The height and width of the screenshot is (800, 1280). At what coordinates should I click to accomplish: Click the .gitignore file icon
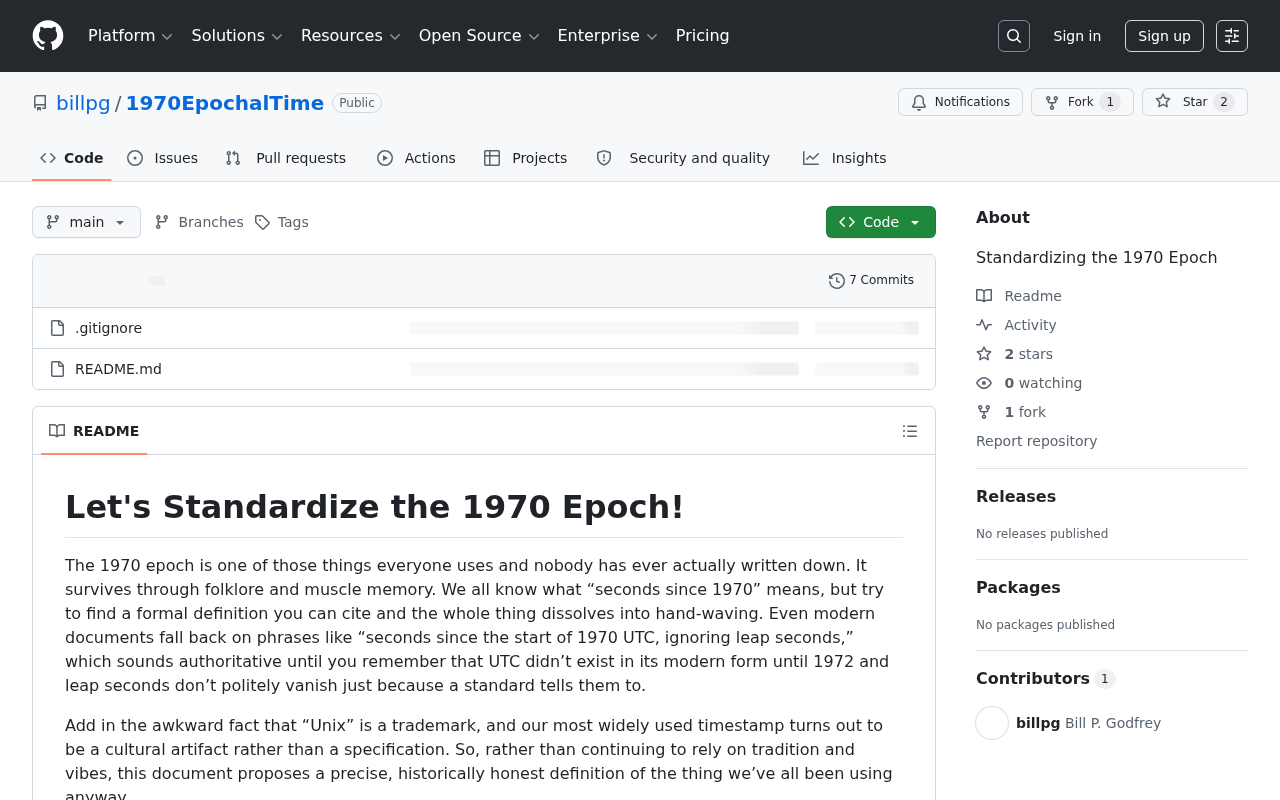(x=57, y=328)
